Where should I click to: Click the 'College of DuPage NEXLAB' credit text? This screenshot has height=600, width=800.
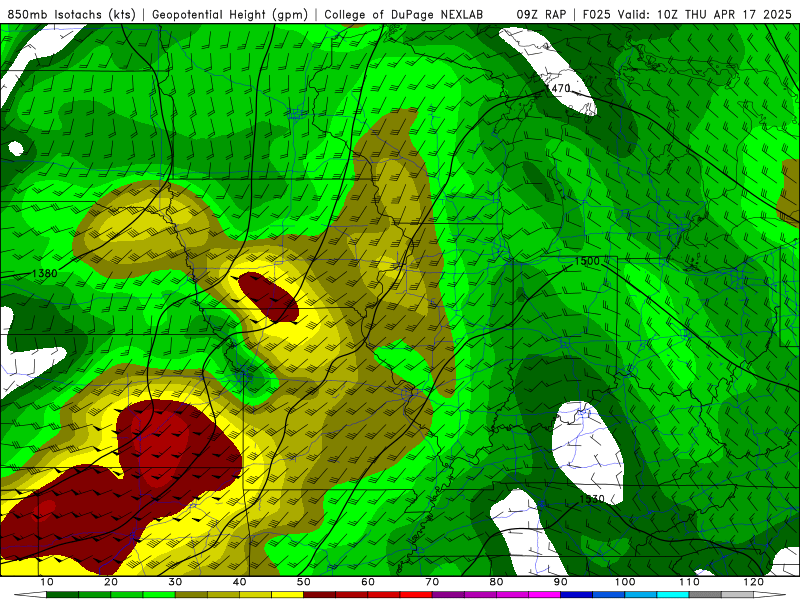404,15
